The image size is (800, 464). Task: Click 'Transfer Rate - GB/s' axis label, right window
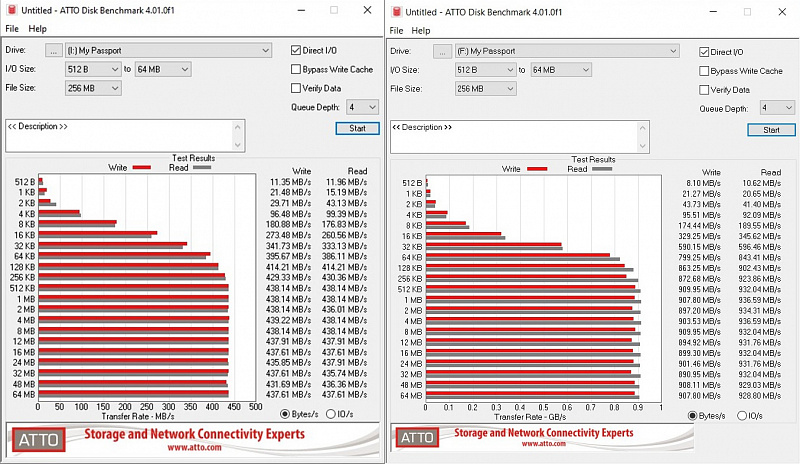pyautogui.click(x=530, y=417)
